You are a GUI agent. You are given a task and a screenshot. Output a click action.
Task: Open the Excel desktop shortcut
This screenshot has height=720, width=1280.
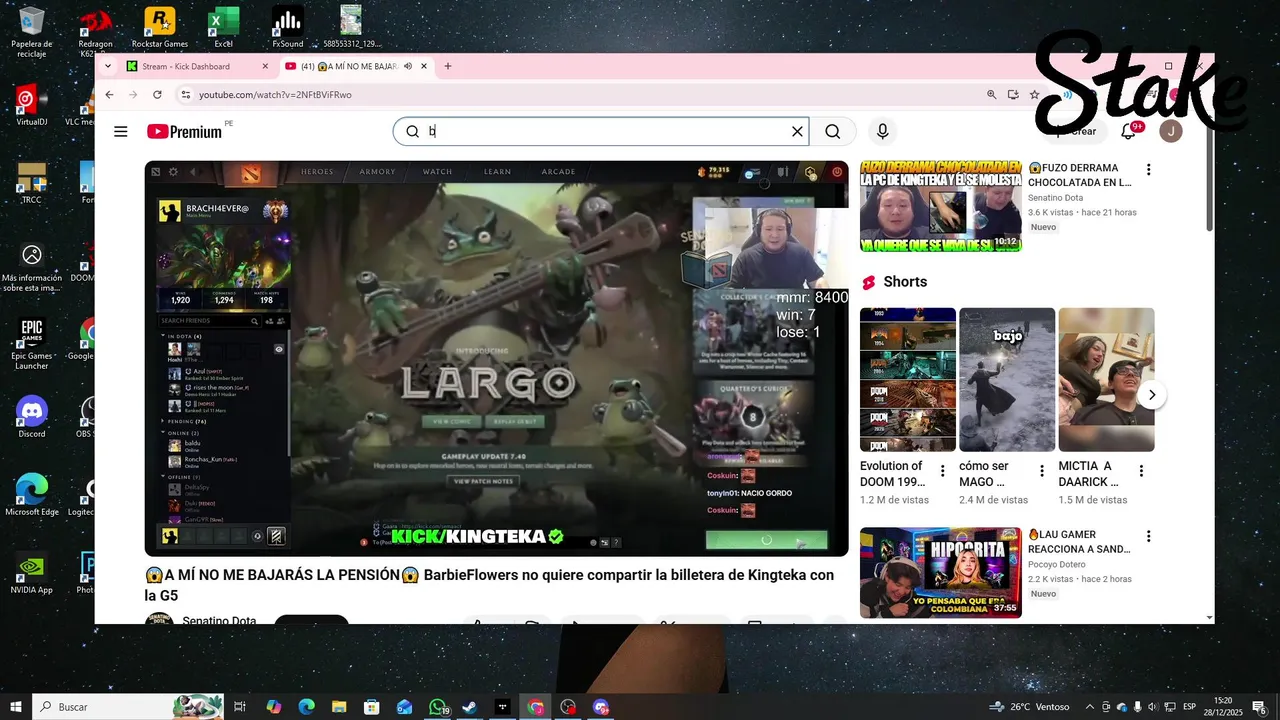click(x=224, y=27)
